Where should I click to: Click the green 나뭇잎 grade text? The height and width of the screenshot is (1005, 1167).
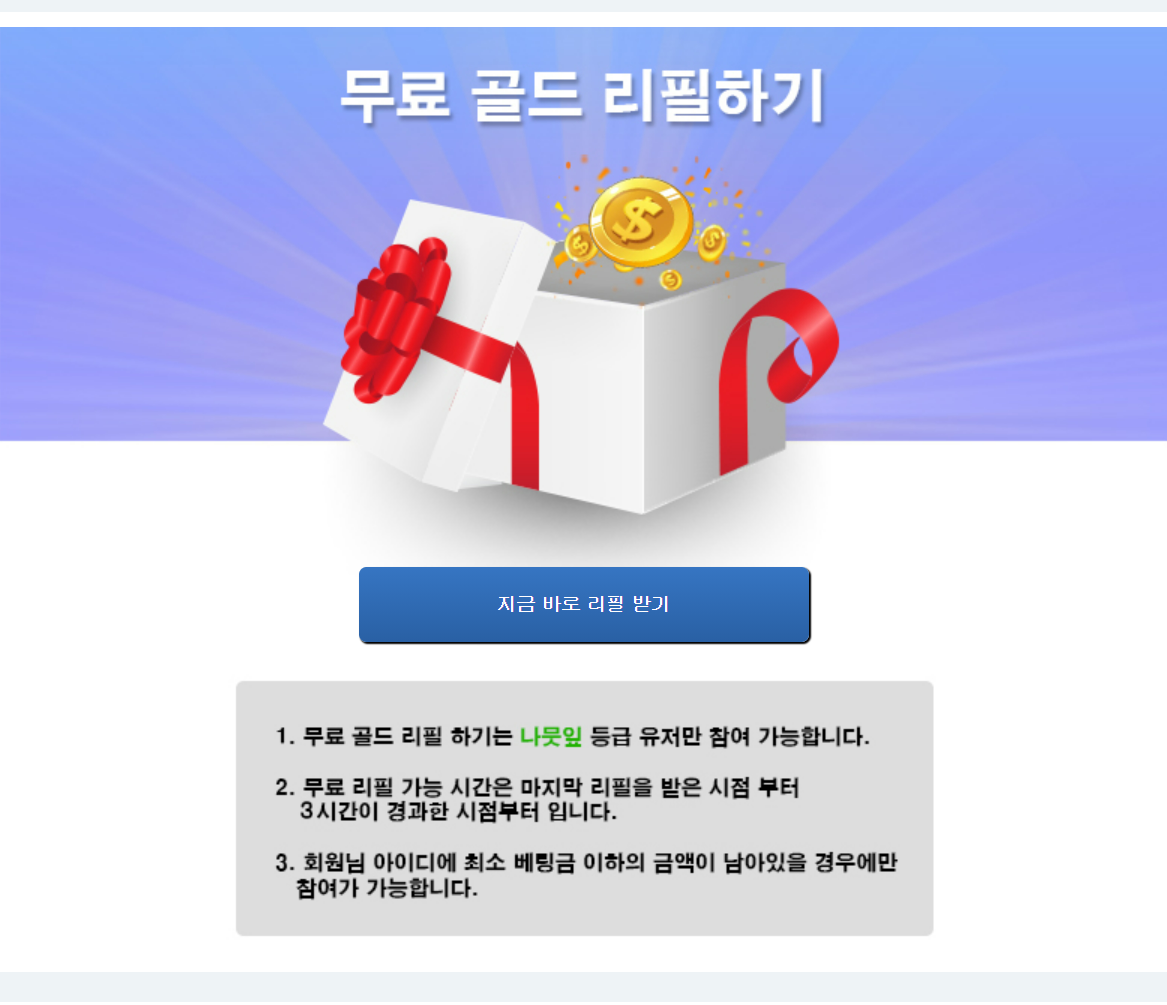coord(551,737)
